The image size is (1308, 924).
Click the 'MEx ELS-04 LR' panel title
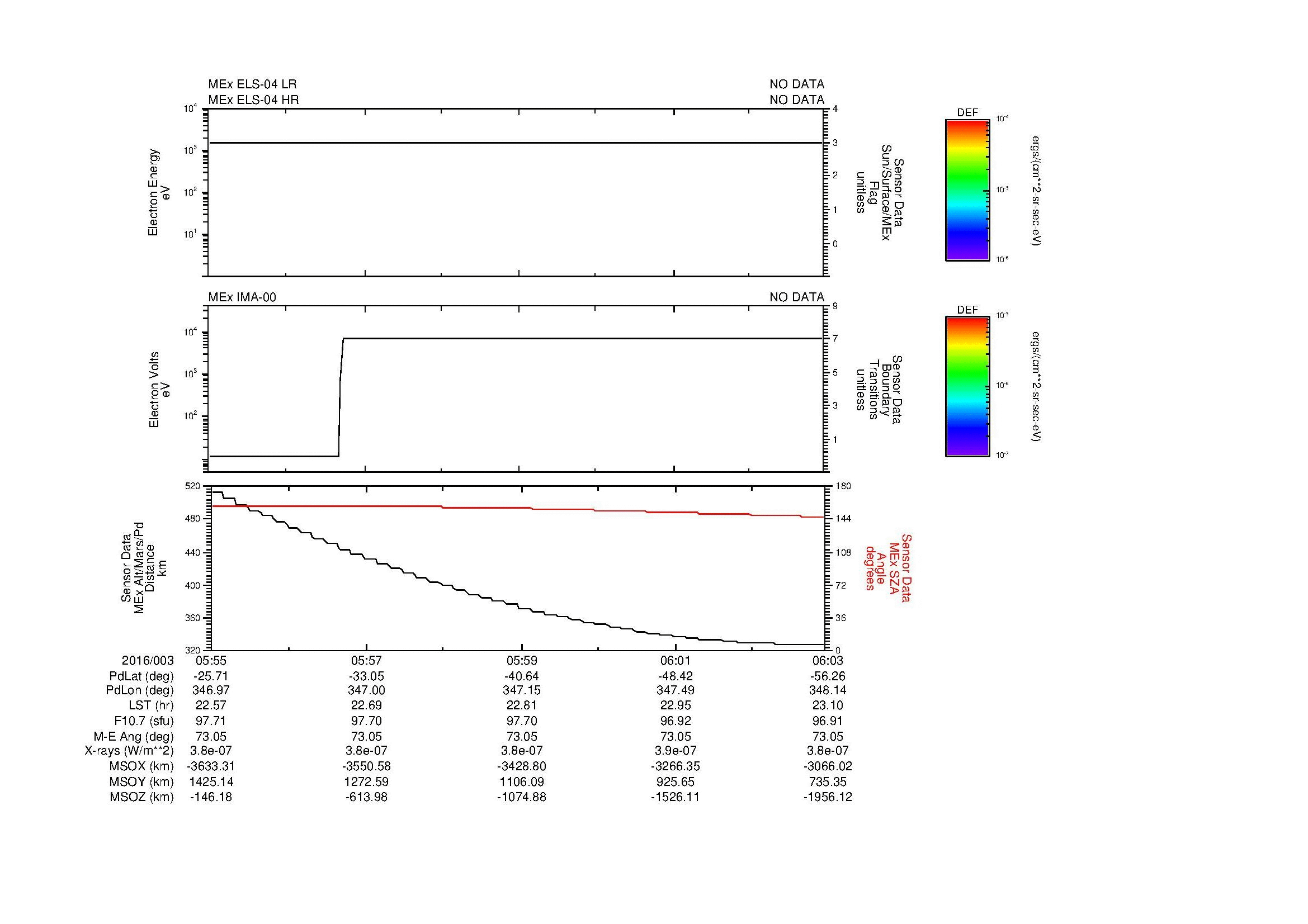click(252, 84)
